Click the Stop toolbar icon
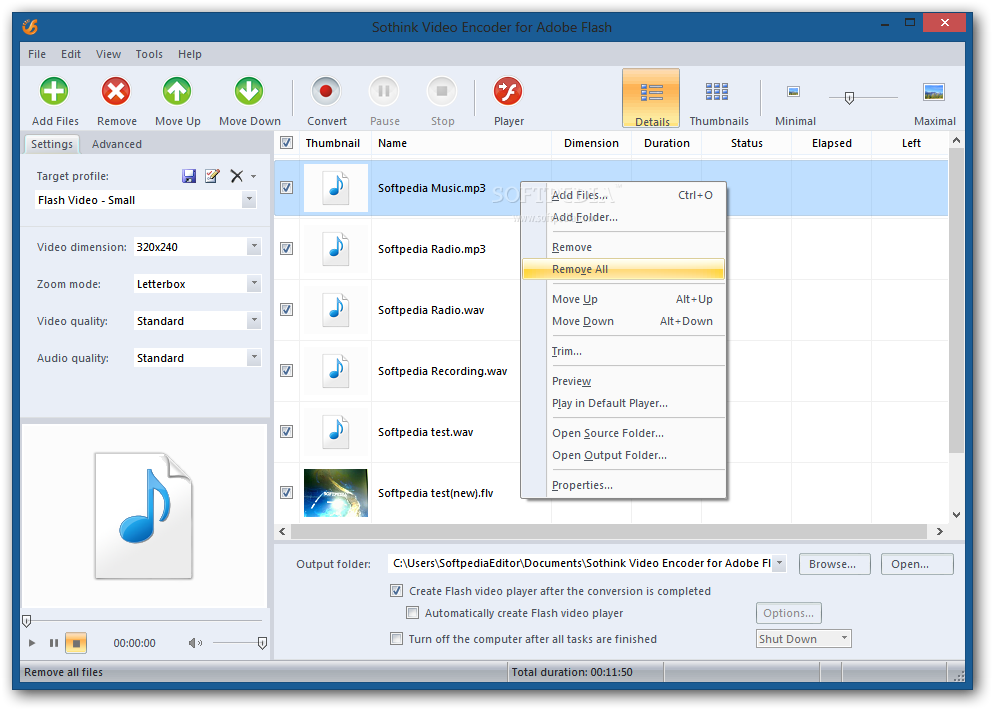The width and height of the screenshot is (993, 710). point(442,92)
